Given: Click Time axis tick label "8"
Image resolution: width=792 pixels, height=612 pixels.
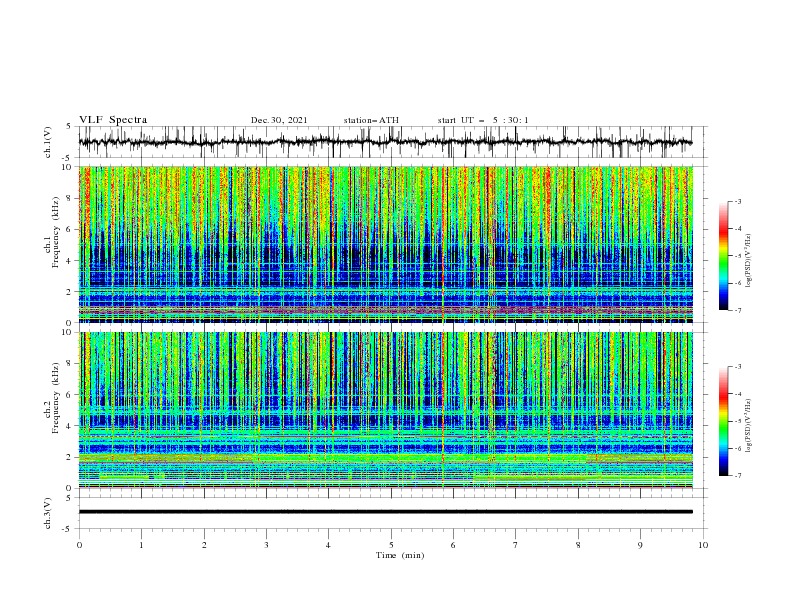Looking at the screenshot, I should click(578, 545).
